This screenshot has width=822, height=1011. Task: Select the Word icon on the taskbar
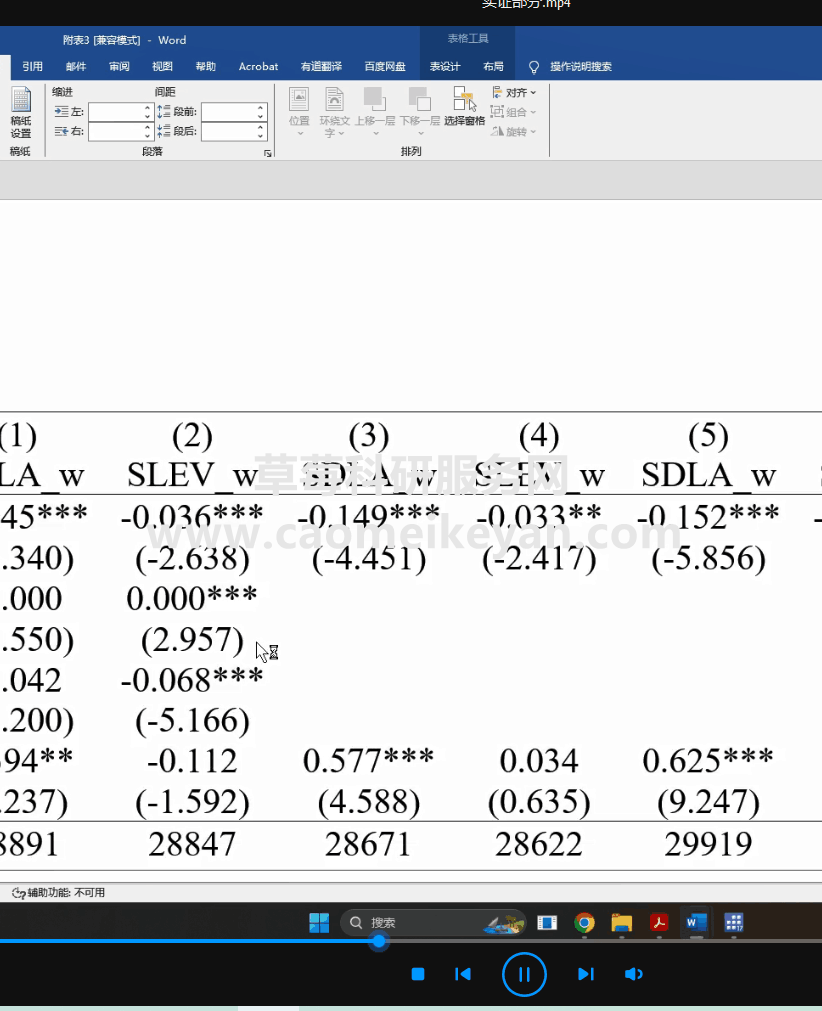[x=696, y=923]
